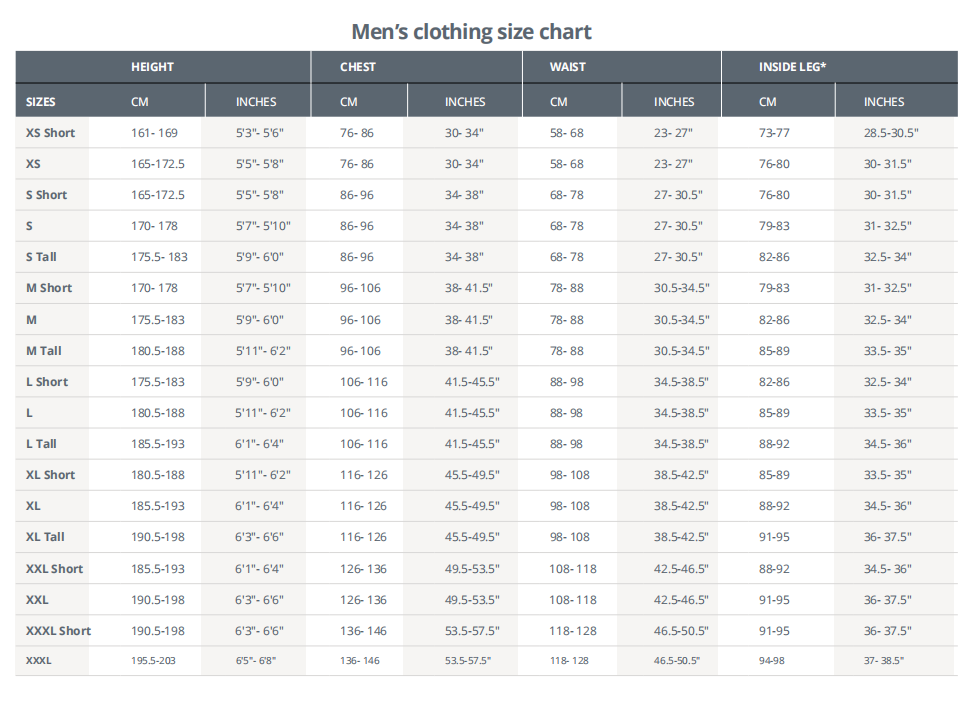Select the M Tall size row label
The height and width of the screenshot is (706, 971).
pyautogui.click(x=44, y=351)
